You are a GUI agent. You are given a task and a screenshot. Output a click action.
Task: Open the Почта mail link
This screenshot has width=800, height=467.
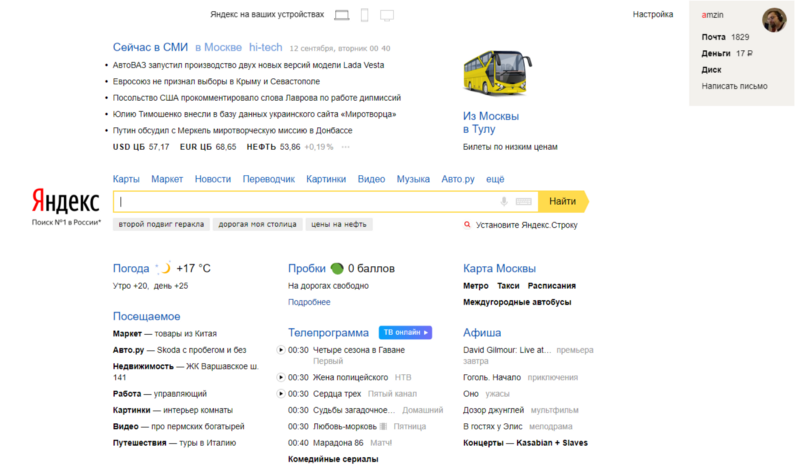713,37
